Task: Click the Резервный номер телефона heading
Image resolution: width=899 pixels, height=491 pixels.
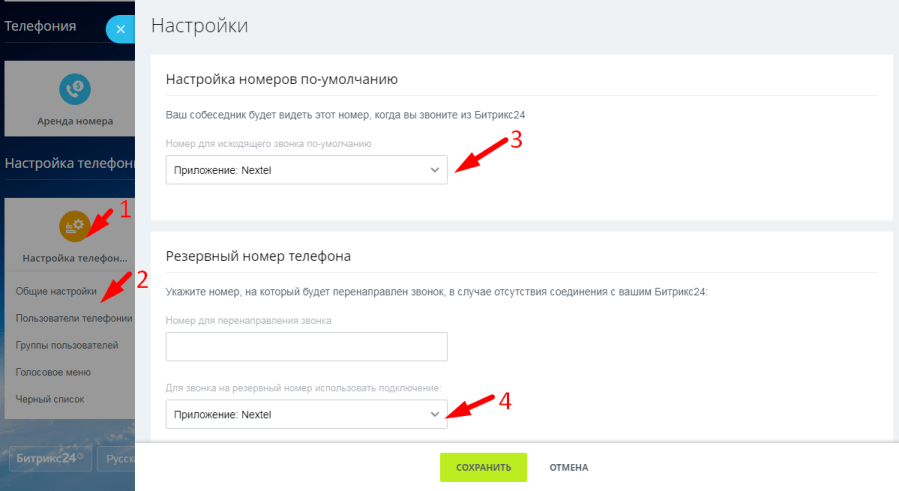Action: click(x=258, y=255)
